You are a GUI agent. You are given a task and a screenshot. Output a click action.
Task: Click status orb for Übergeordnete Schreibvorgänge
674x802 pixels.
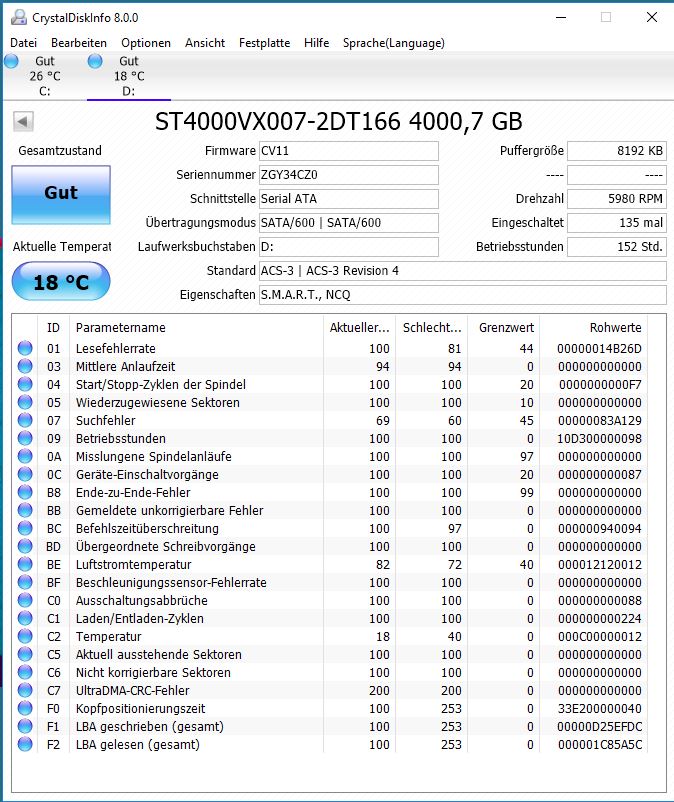pos(25,546)
